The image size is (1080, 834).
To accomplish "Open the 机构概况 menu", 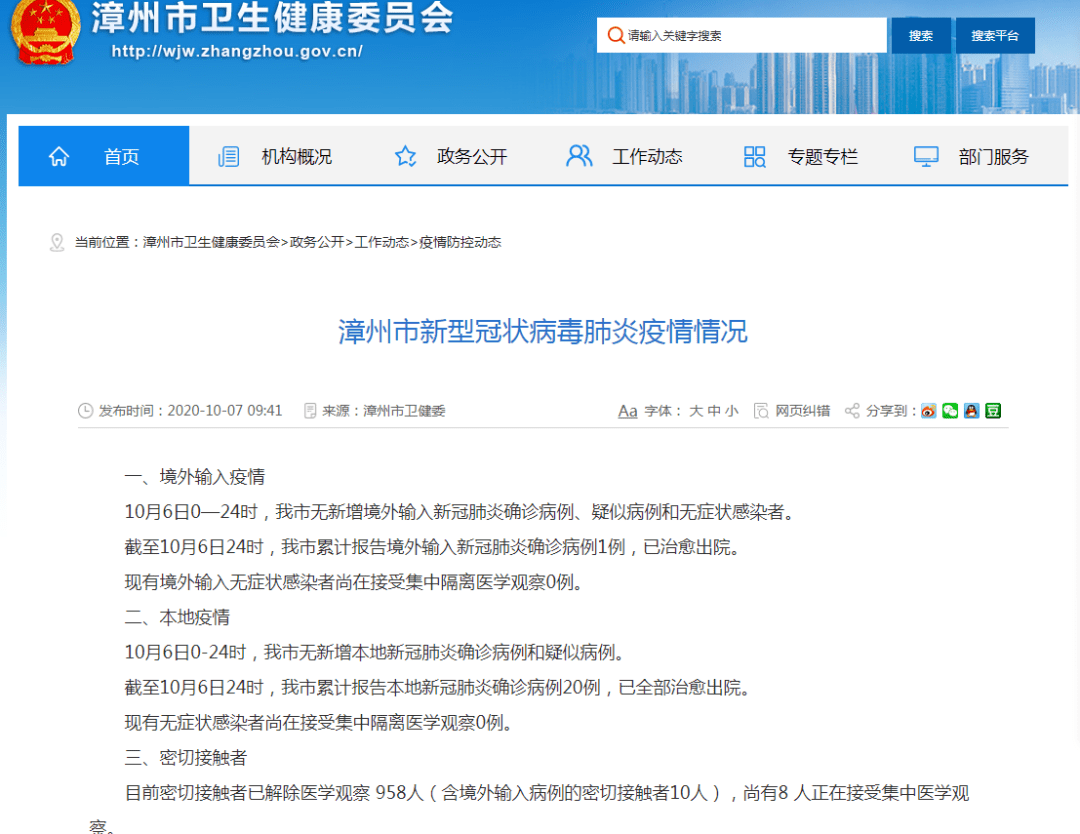I will 276,156.
